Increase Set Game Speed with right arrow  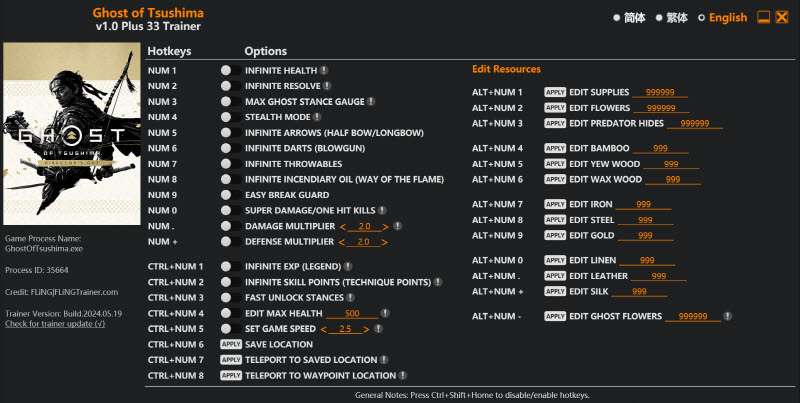(363, 329)
